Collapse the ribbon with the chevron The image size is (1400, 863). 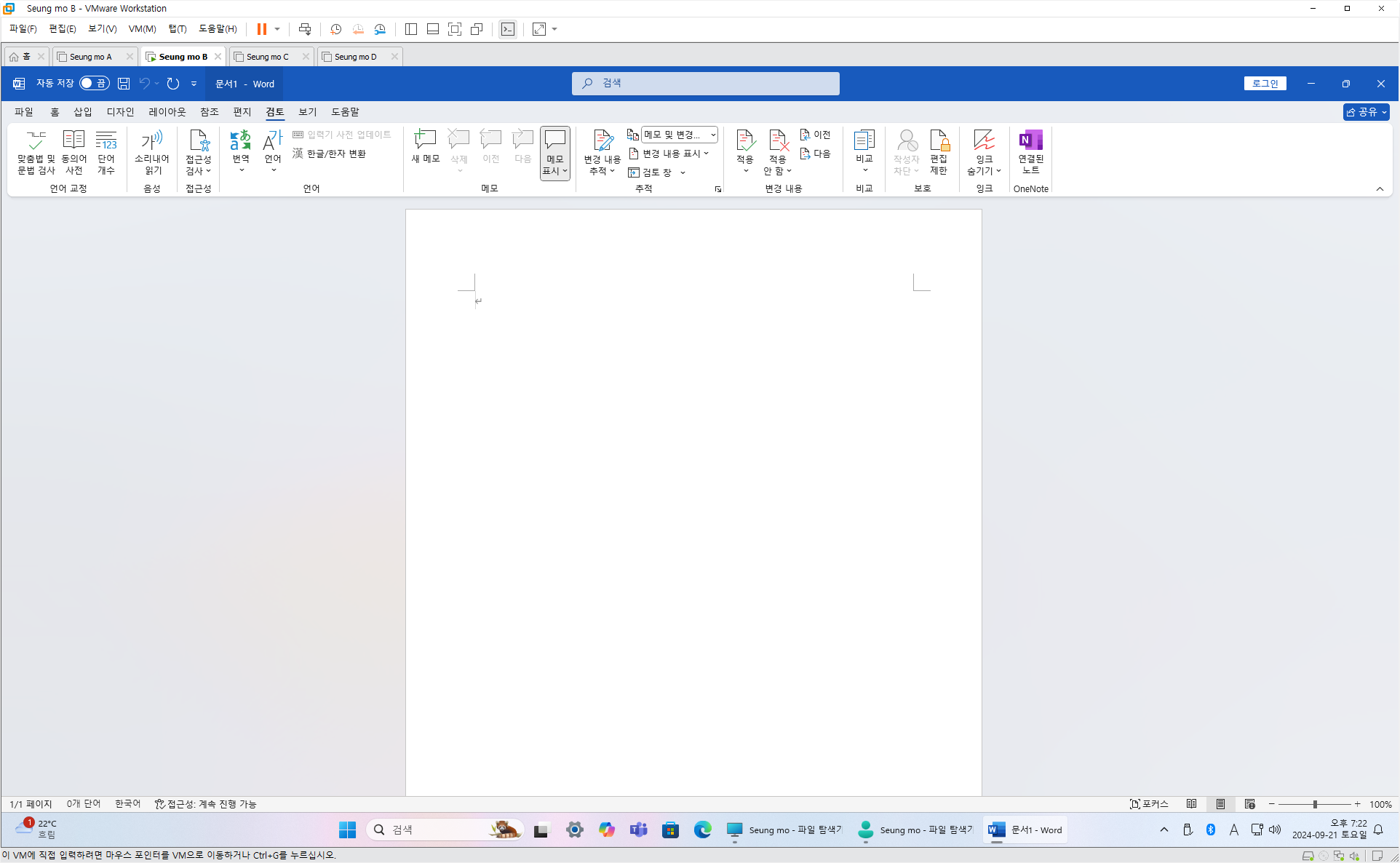pos(1380,189)
